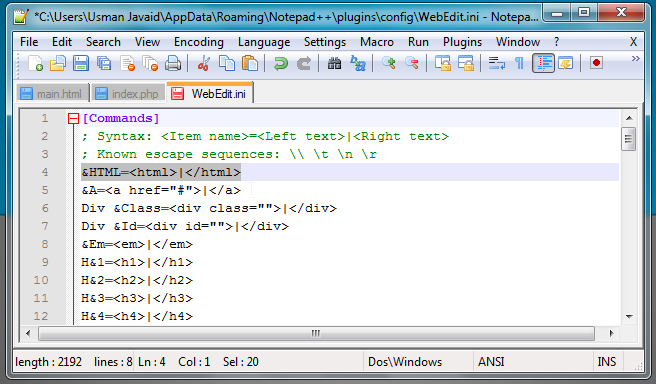
Task: Click line number 5 in margin
Action: coord(45,190)
